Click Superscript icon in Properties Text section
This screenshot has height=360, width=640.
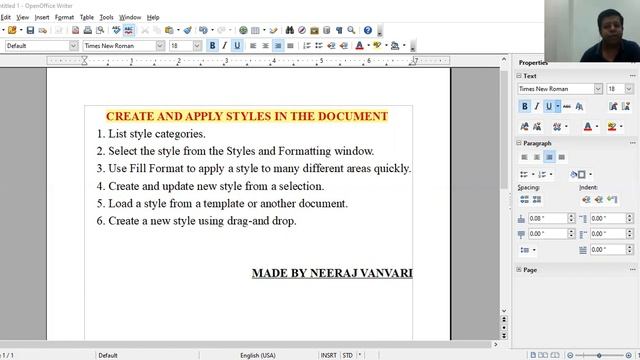[x=524, y=127]
